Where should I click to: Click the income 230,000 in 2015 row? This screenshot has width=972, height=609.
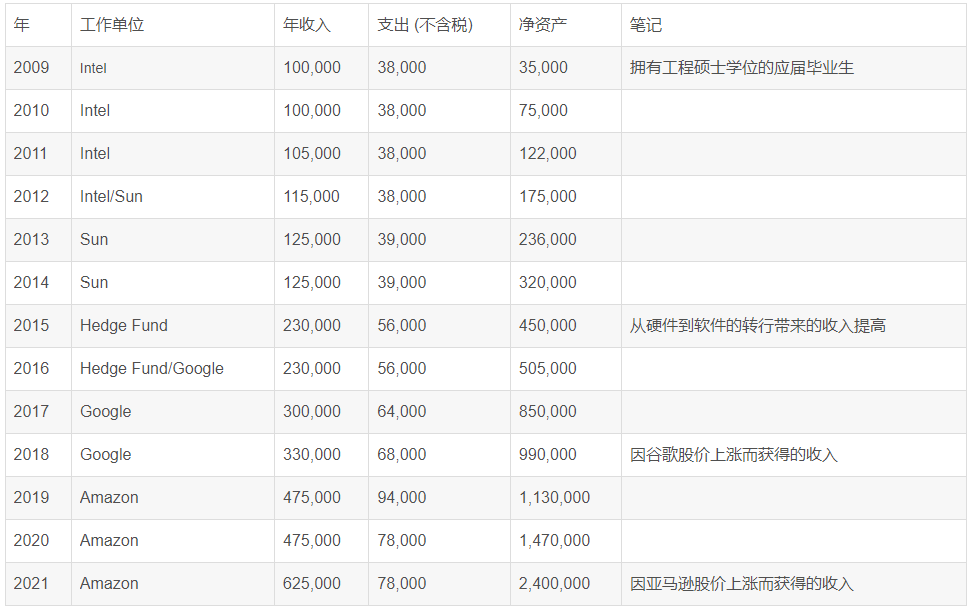pyautogui.click(x=312, y=326)
